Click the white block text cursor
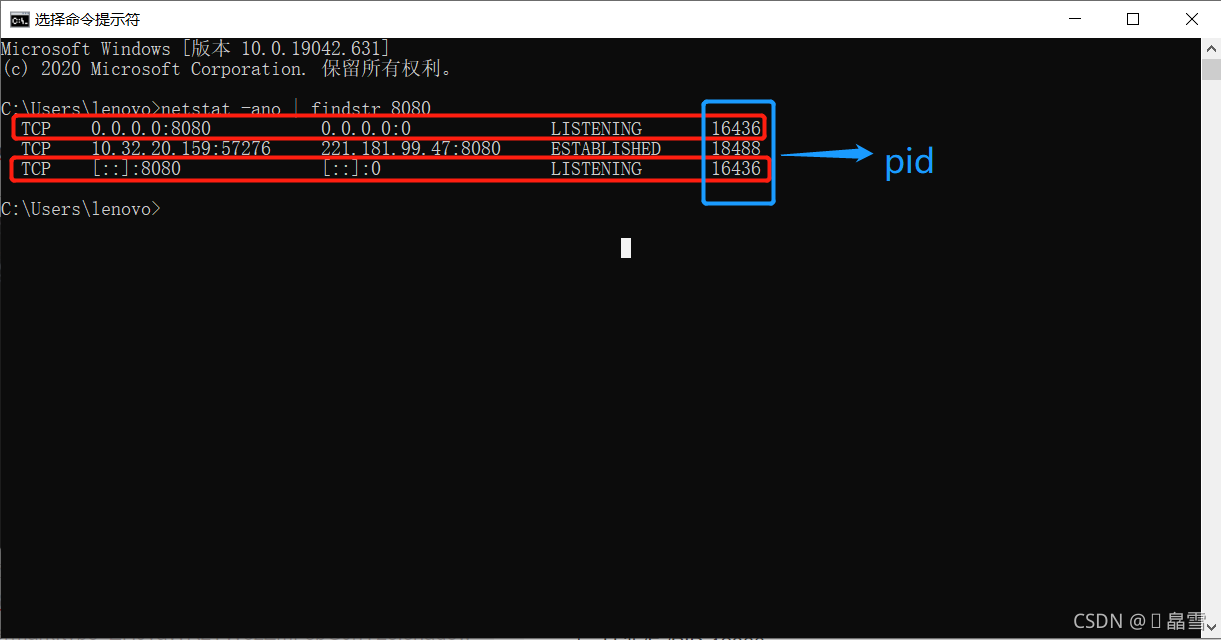 coord(626,248)
